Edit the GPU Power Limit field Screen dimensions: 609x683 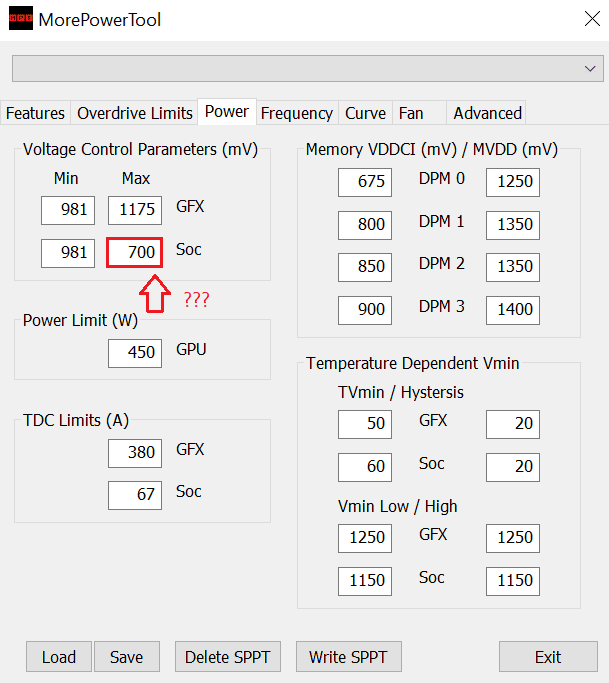135,353
